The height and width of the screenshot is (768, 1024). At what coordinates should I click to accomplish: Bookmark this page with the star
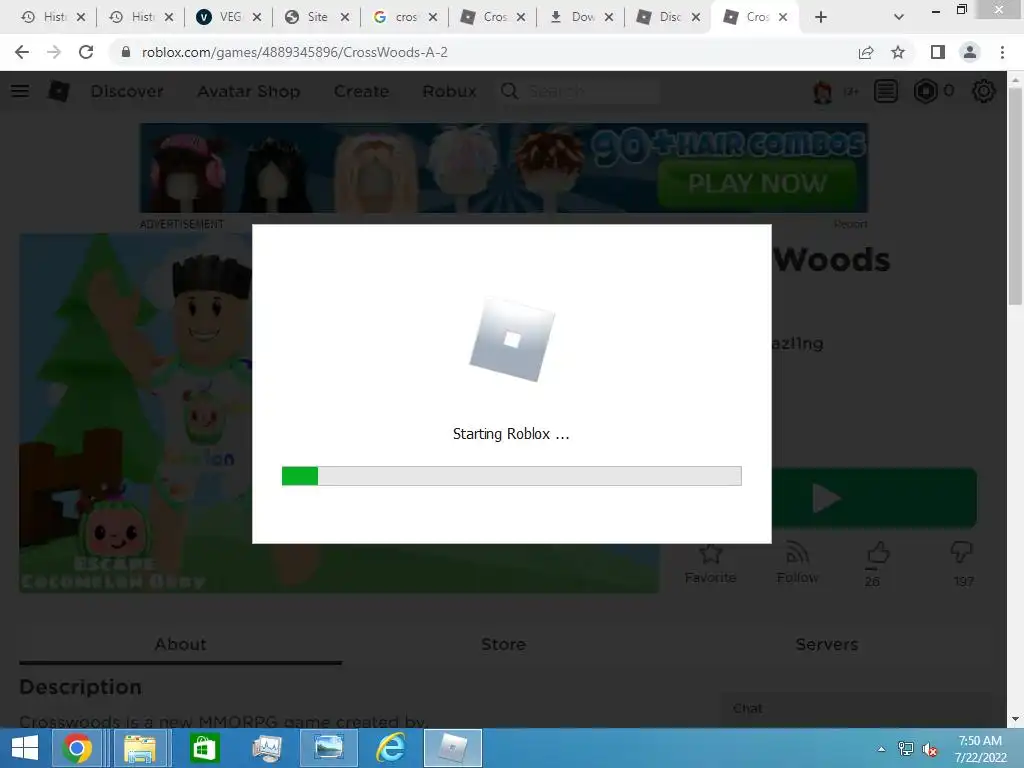pyautogui.click(x=898, y=52)
